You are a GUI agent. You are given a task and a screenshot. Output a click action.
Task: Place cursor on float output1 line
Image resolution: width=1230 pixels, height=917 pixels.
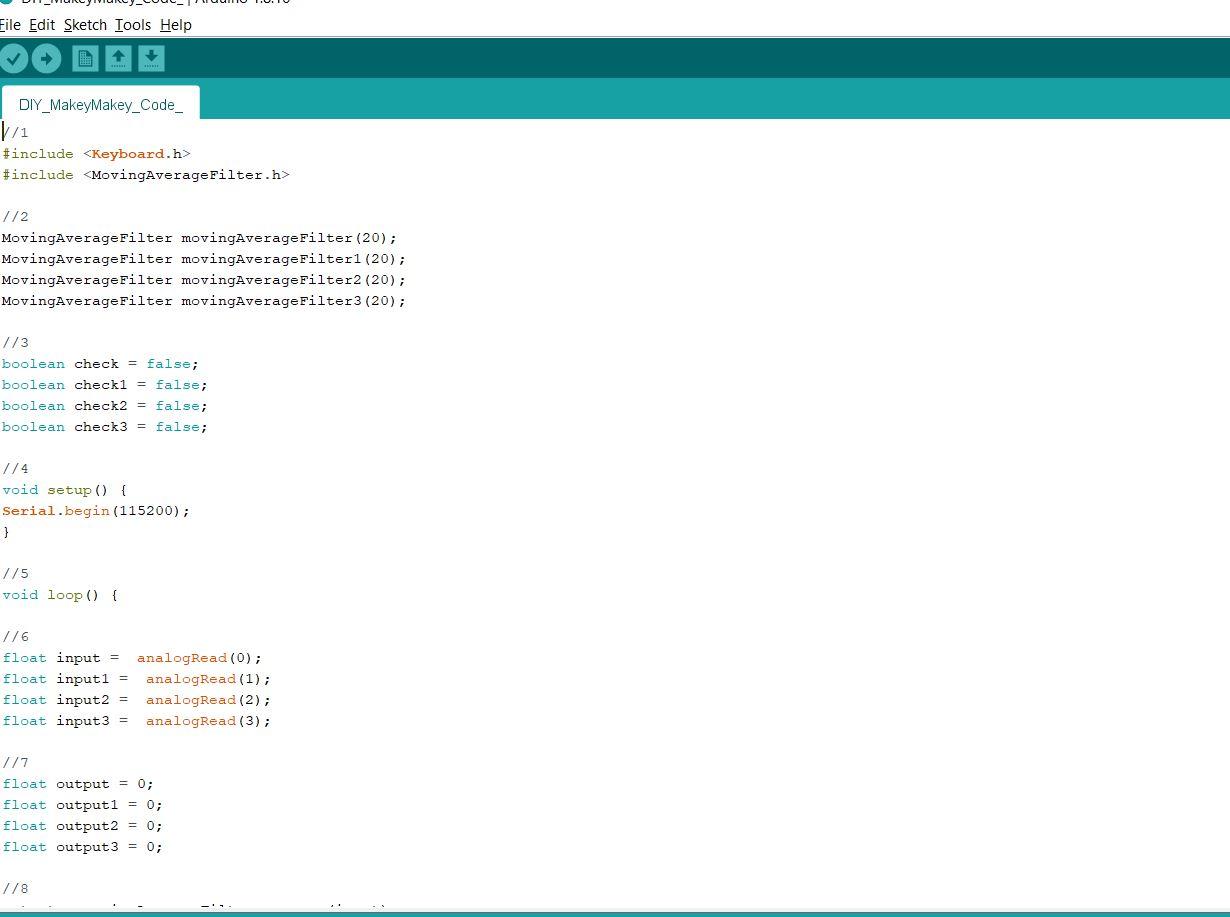click(82, 805)
